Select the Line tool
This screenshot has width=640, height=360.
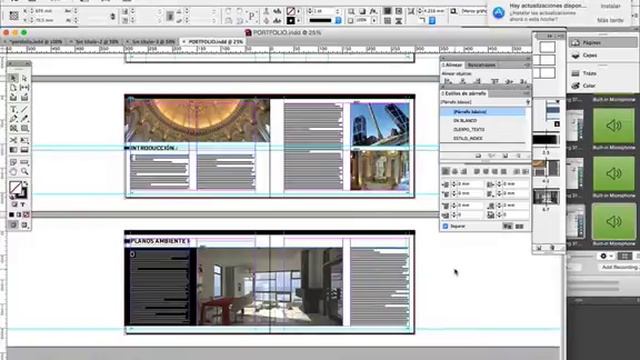[x=24, y=109]
